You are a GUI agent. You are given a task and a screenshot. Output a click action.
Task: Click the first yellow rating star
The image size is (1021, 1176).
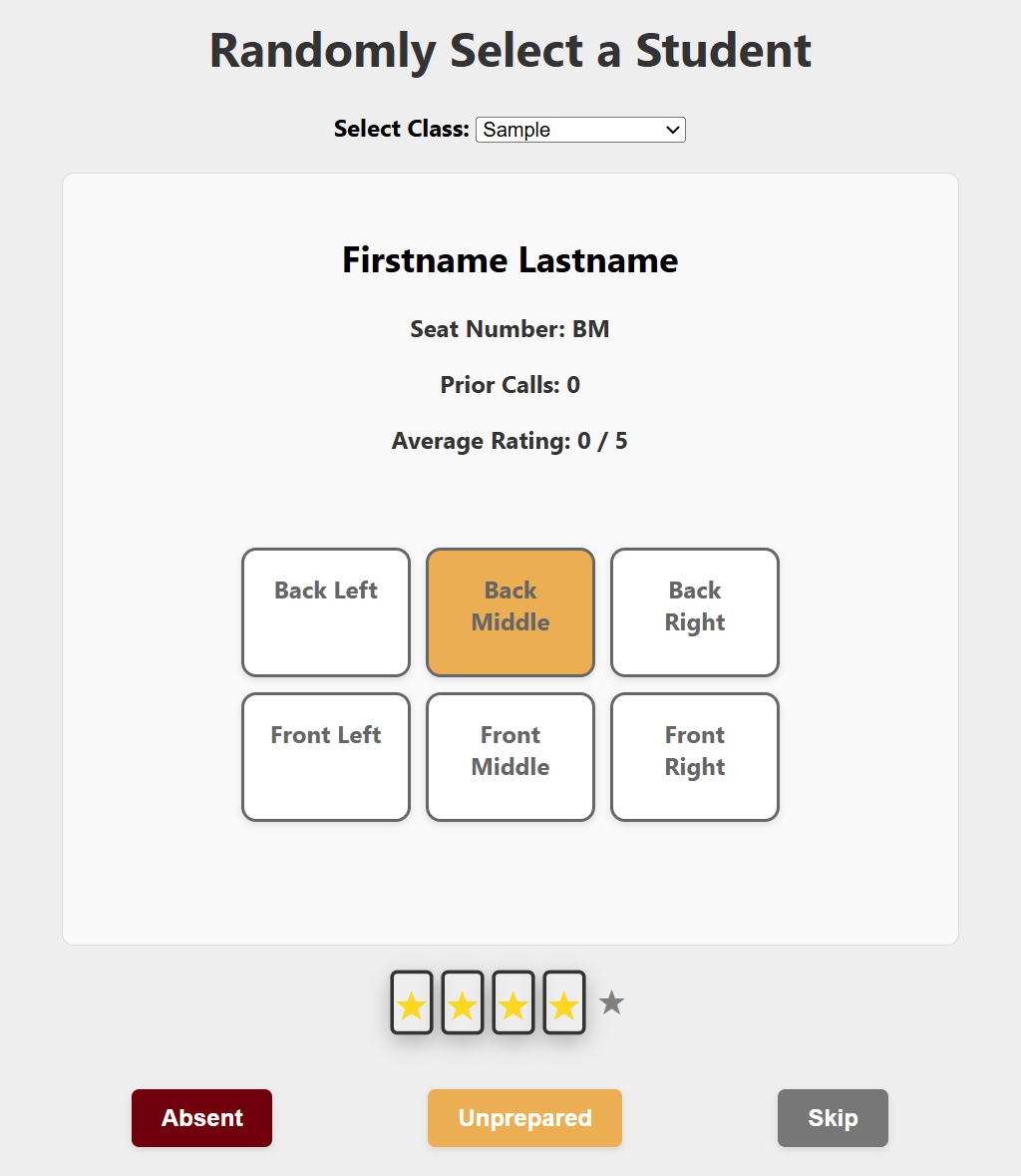(412, 1002)
